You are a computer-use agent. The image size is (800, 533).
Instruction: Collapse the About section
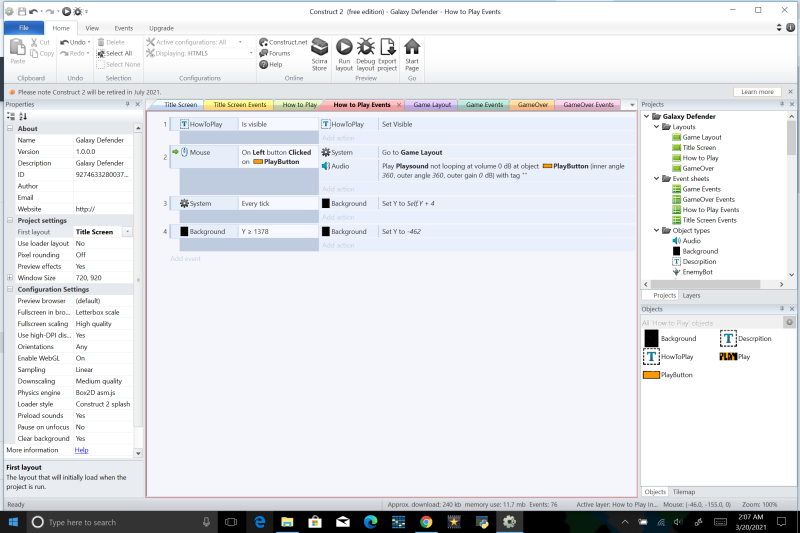click(x=10, y=129)
